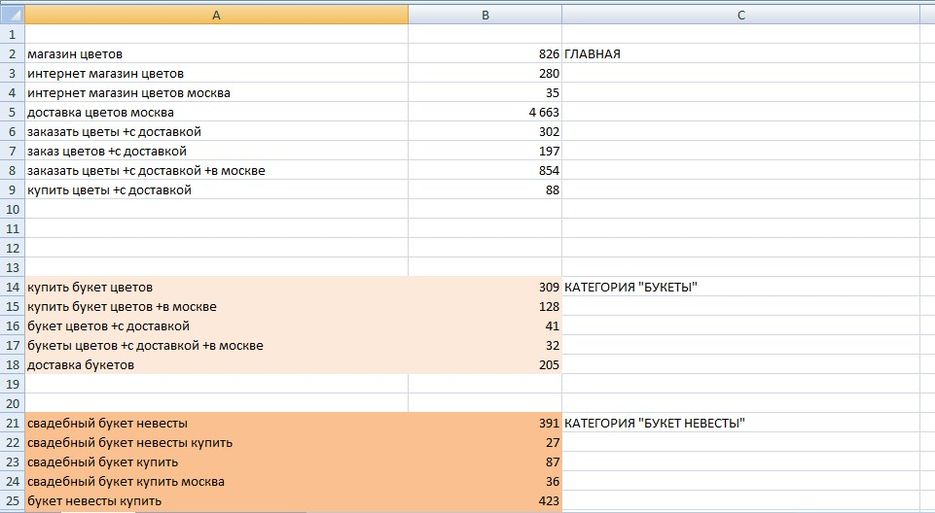Click the 'КАТЕГОРИЯ "БУКЕТ НЕВЕСТЫ"' cell
This screenshot has width=935, height=513.
point(741,423)
